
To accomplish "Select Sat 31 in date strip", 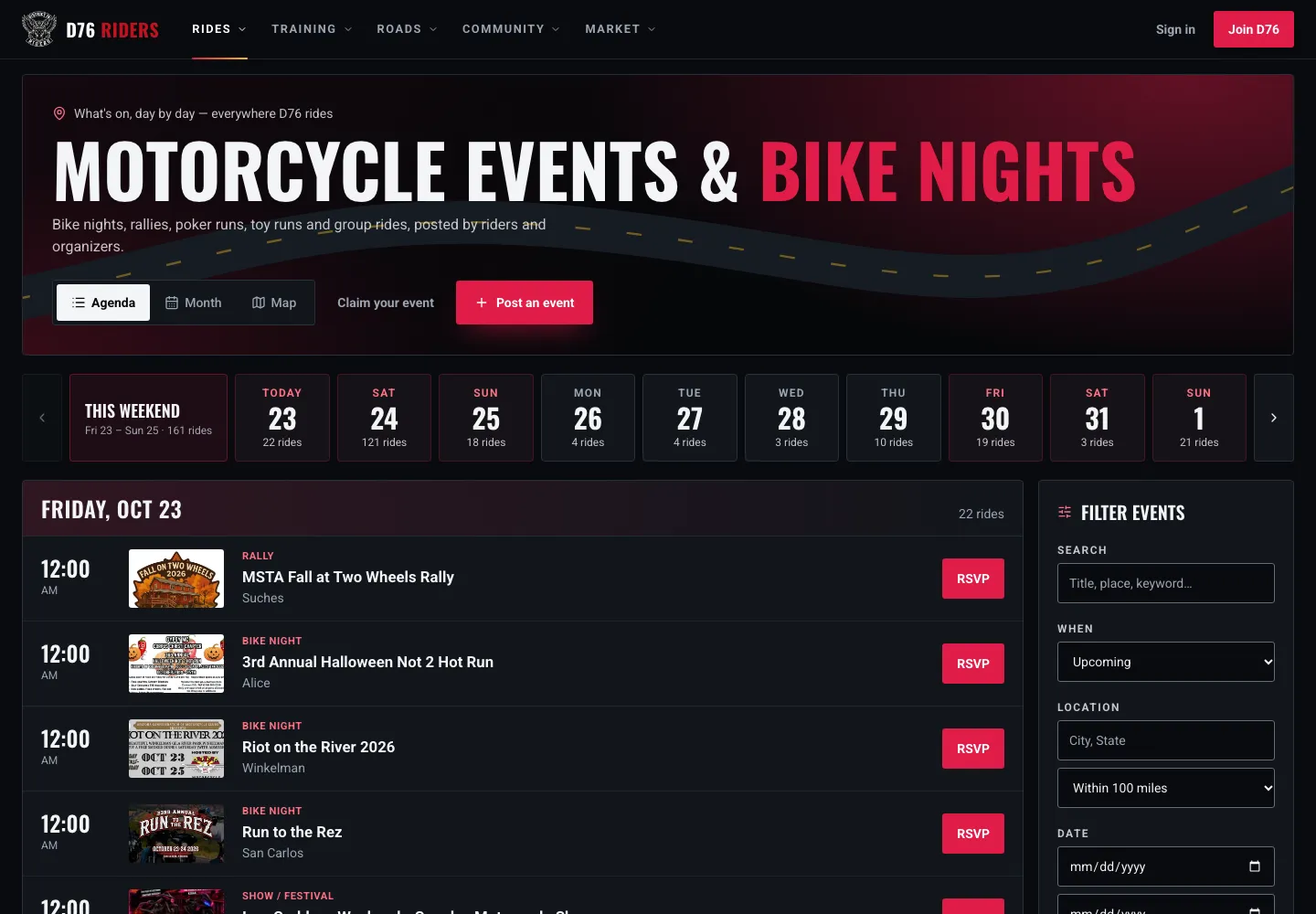I will (x=1098, y=418).
